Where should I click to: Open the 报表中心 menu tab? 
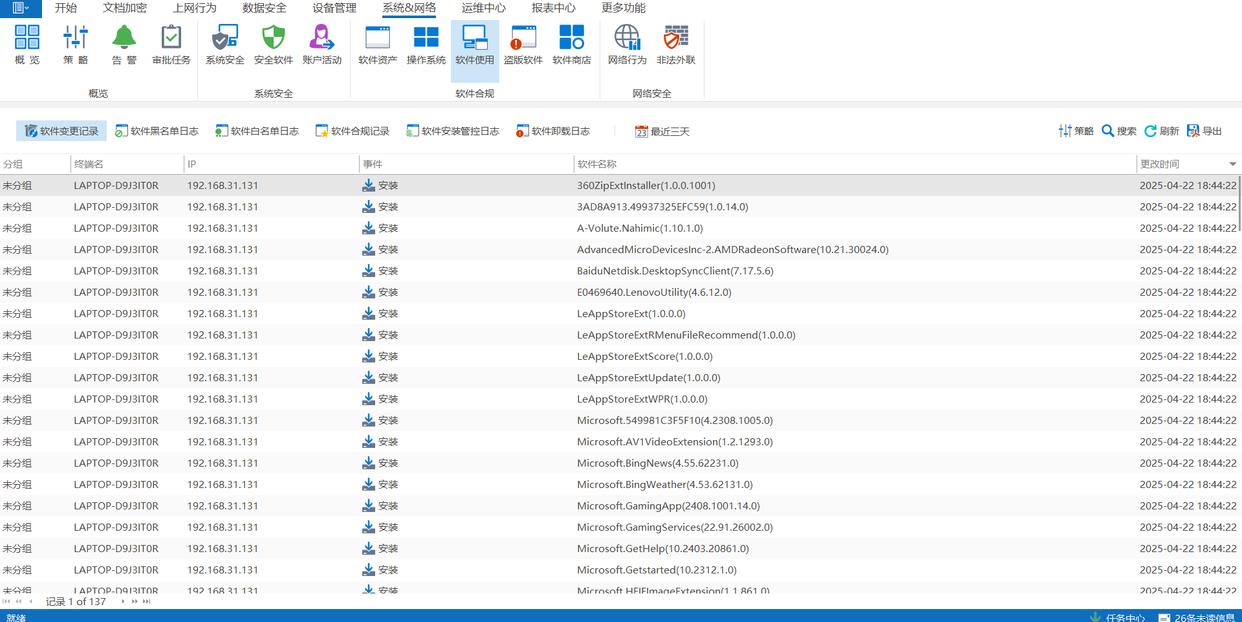click(553, 8)
